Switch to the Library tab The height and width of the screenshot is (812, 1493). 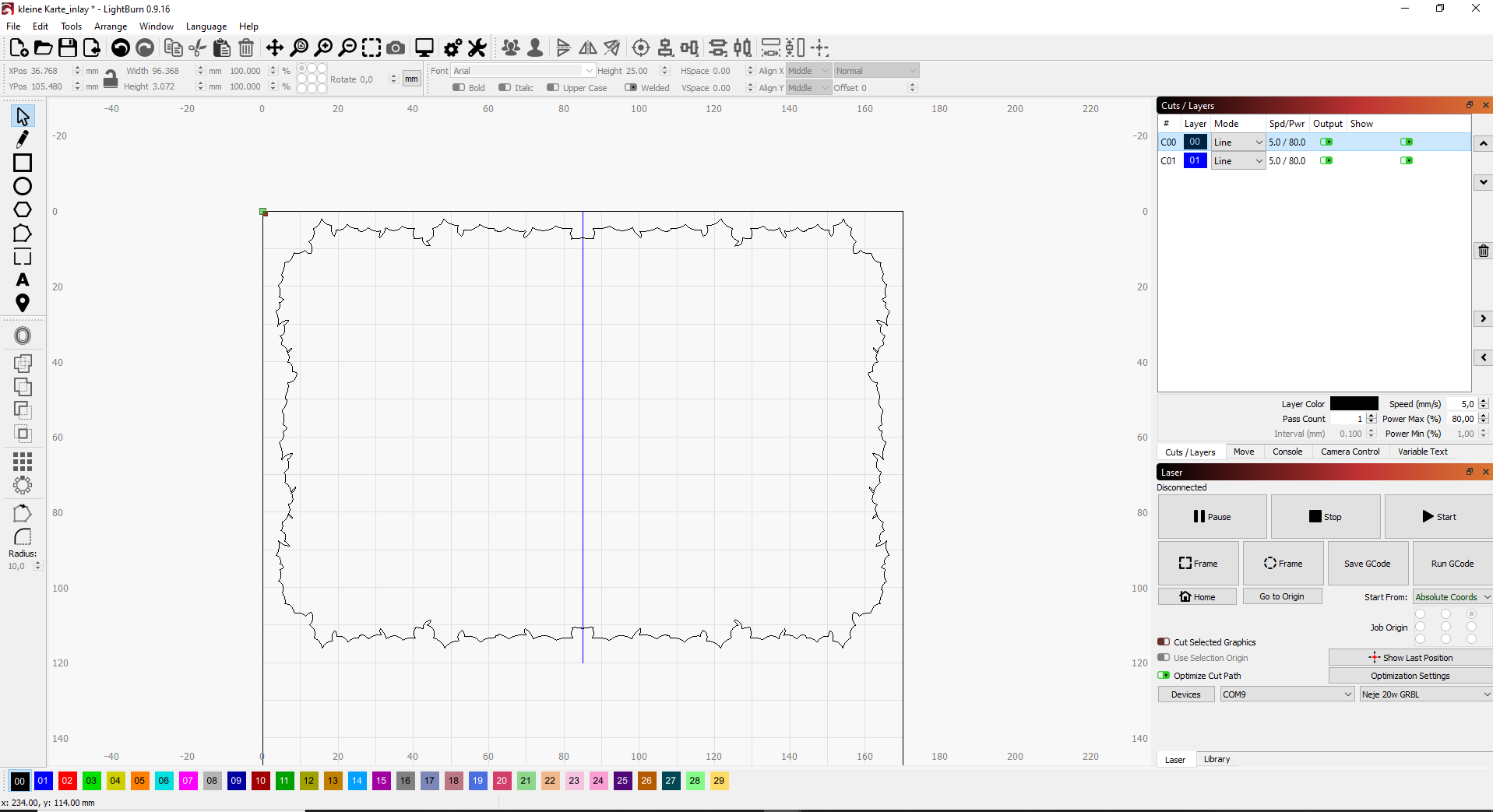1217,759
